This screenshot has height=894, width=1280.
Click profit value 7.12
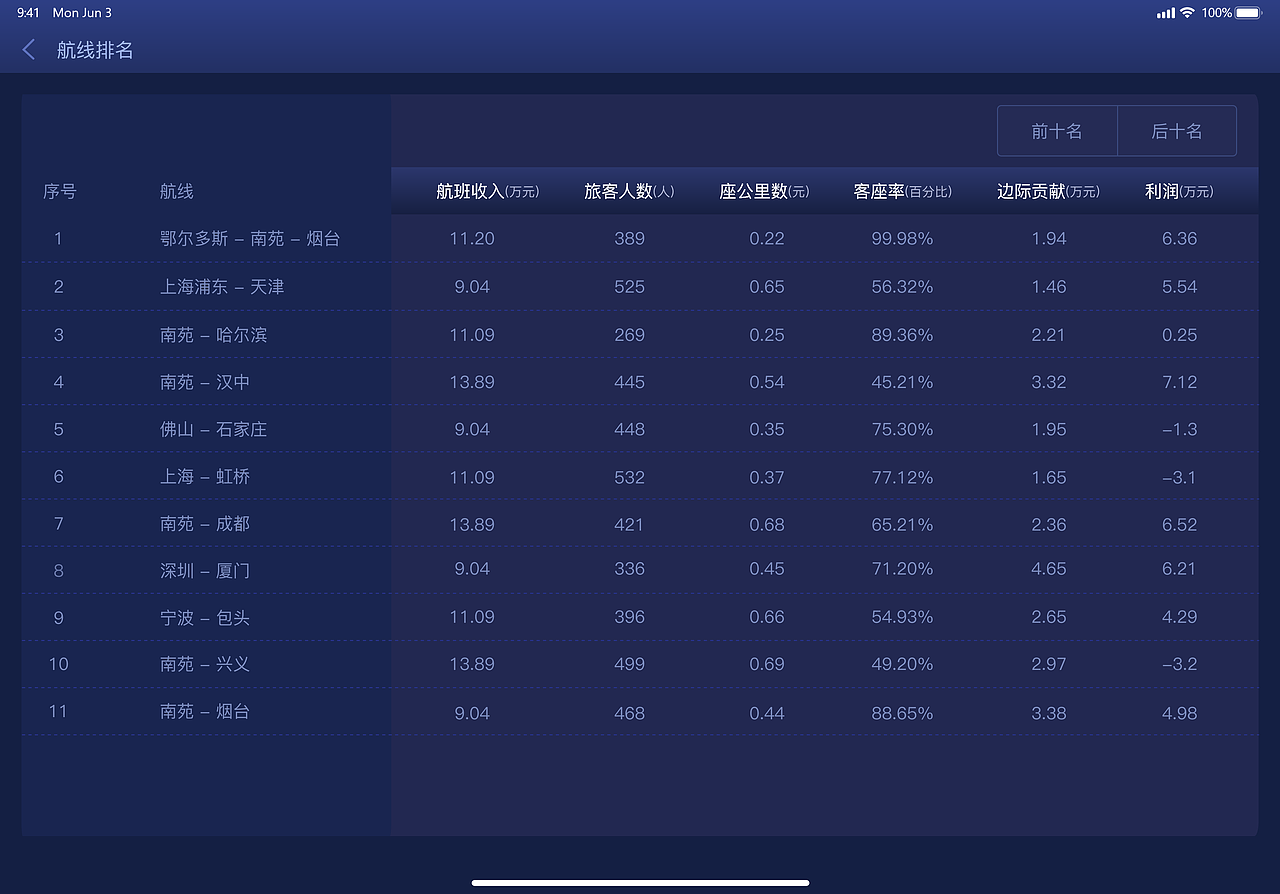1179,382
